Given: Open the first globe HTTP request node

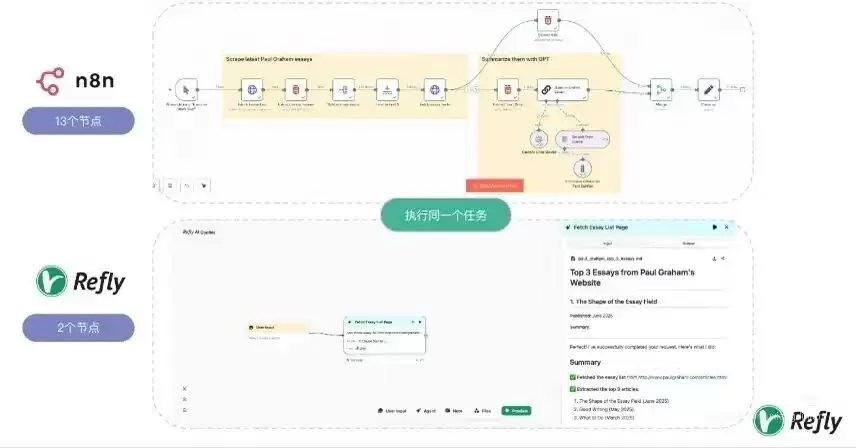Looking at the screenshot, I should pos(252,89).
